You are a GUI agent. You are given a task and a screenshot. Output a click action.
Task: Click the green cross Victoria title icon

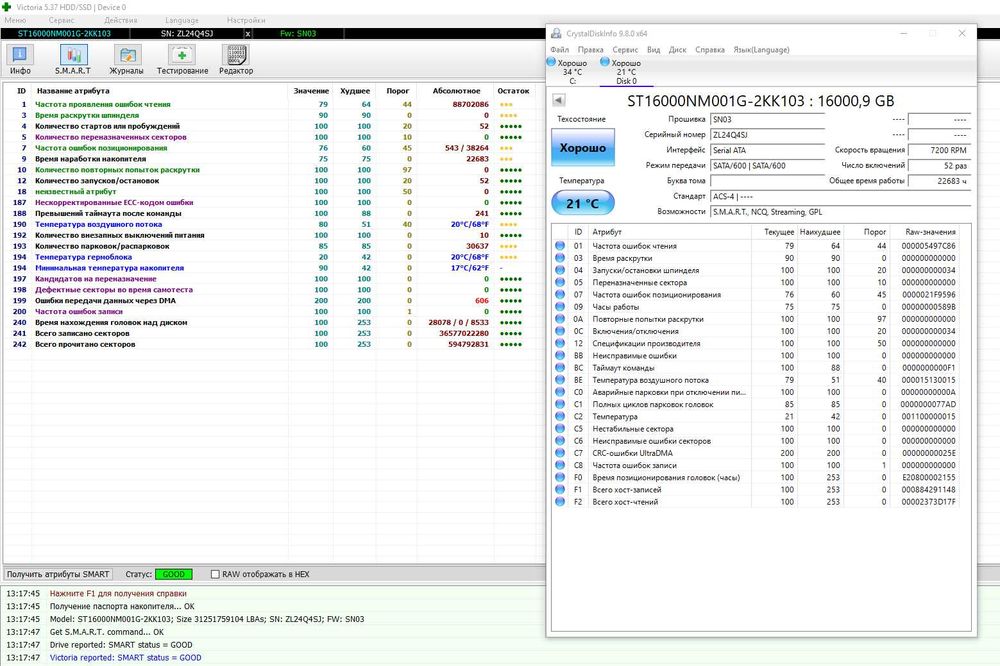[6, 7]
